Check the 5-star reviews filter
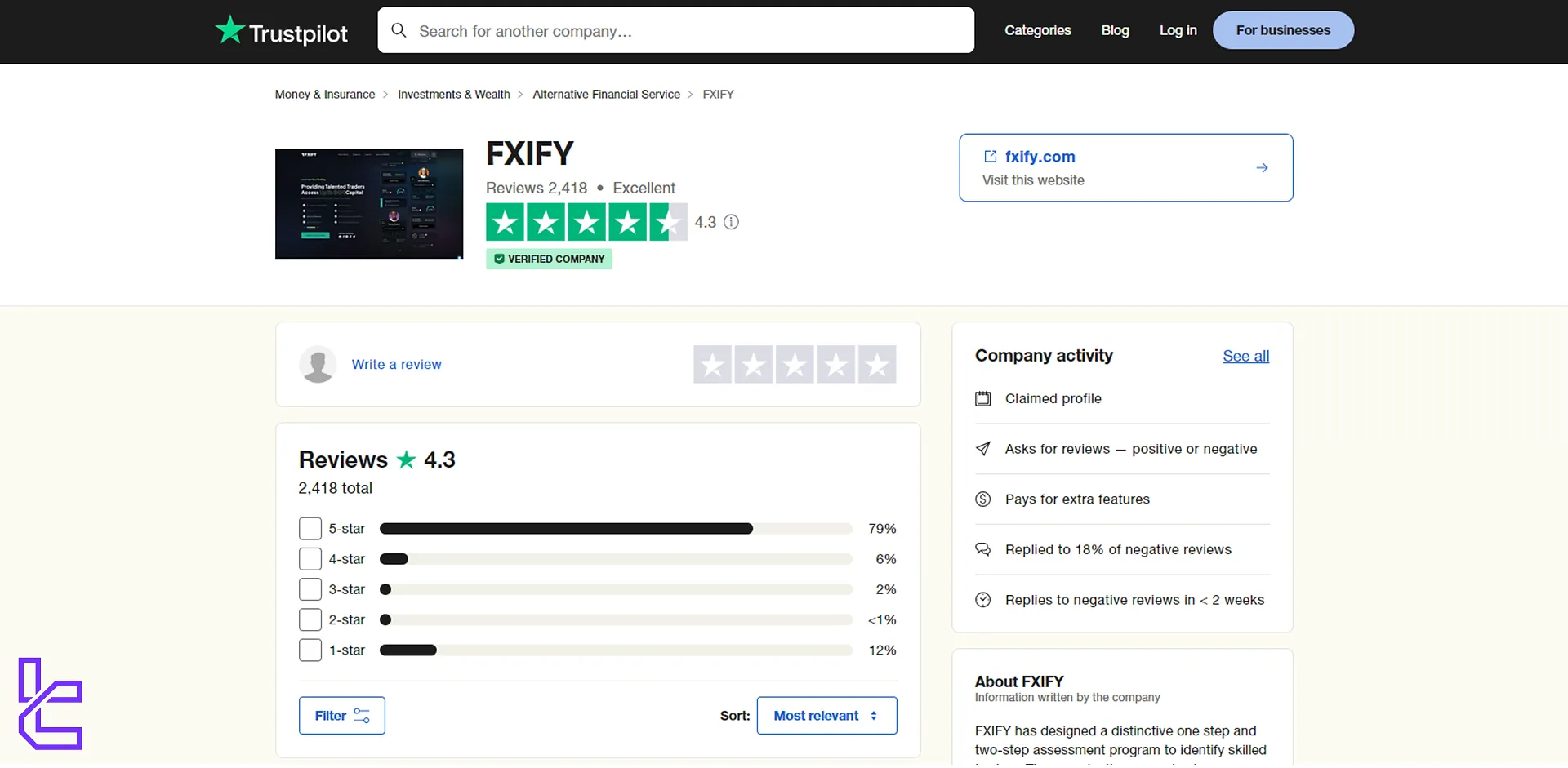 [310, 528]
